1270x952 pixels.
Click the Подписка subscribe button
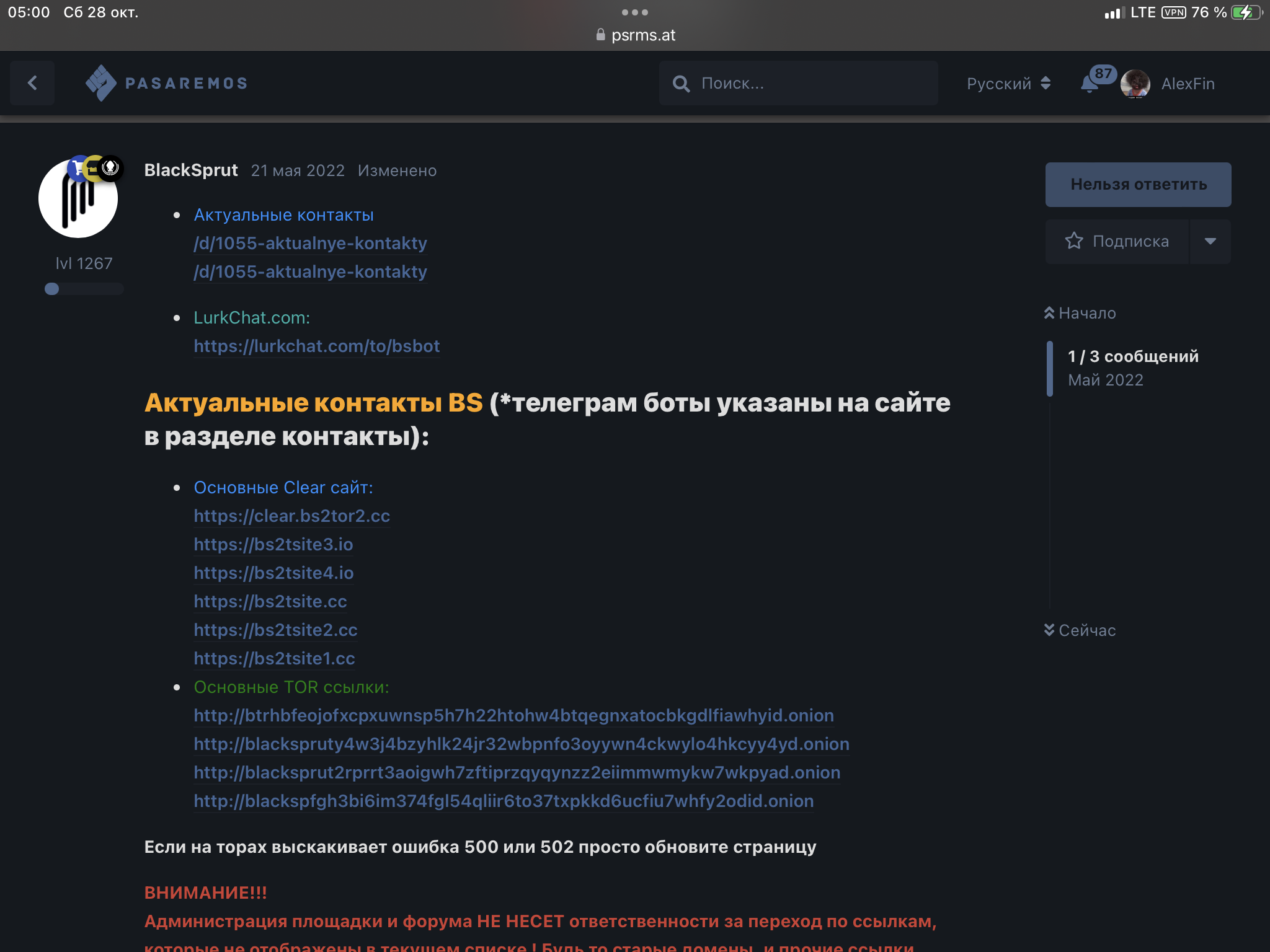coord(1117,242)
